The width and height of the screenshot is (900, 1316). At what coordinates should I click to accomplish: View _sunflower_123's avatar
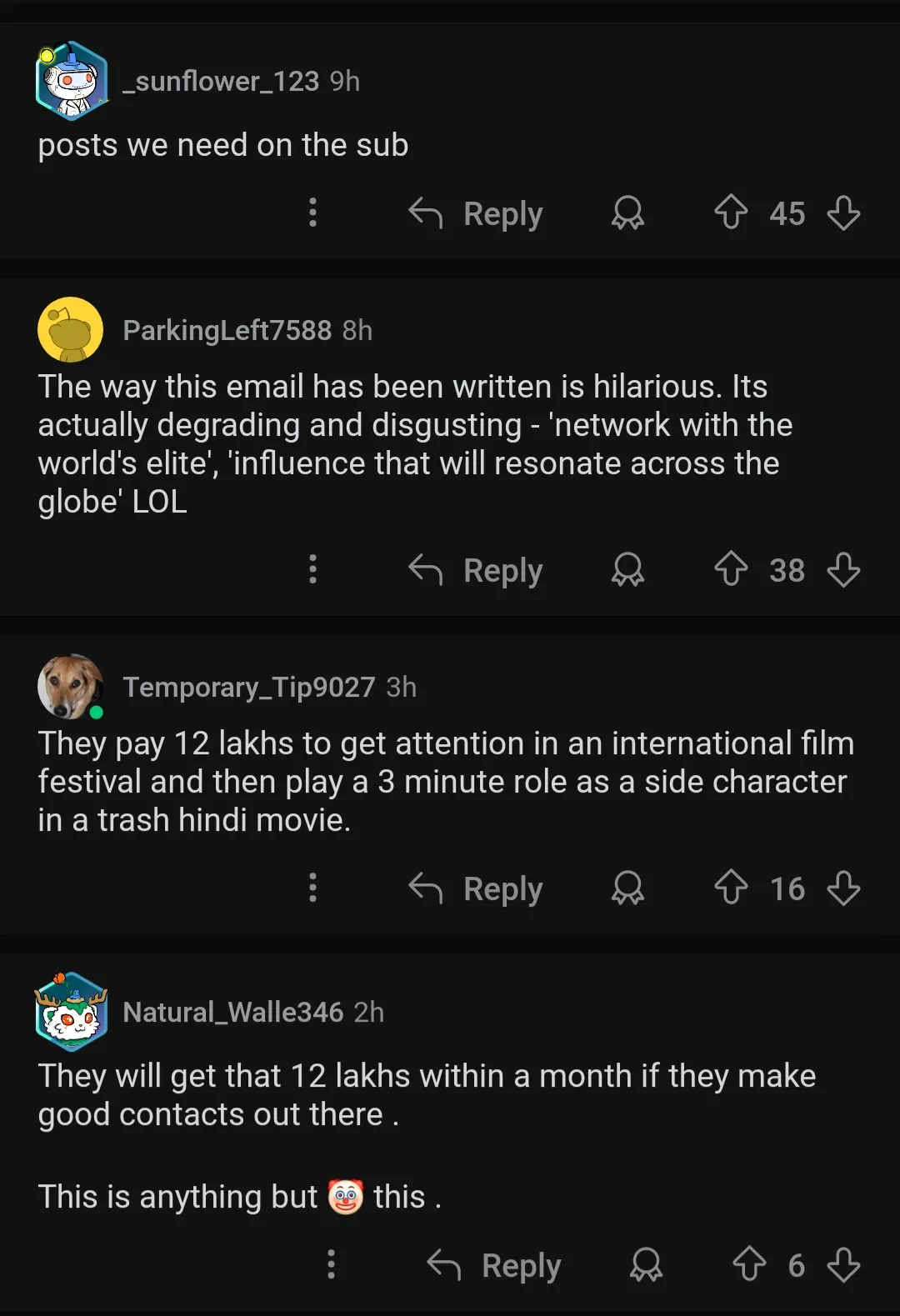[x=72, y=81]
